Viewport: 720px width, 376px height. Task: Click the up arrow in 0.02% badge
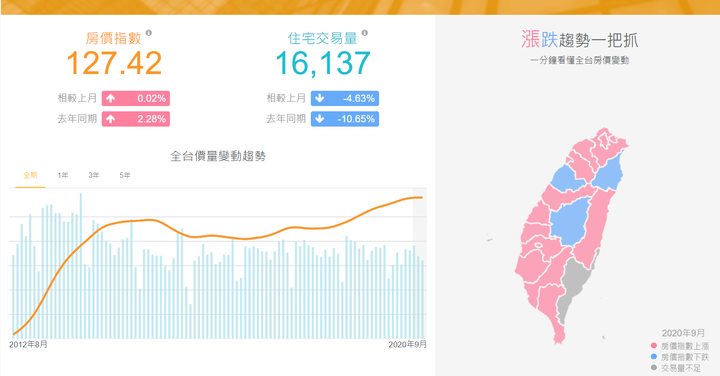pos(111,99)
